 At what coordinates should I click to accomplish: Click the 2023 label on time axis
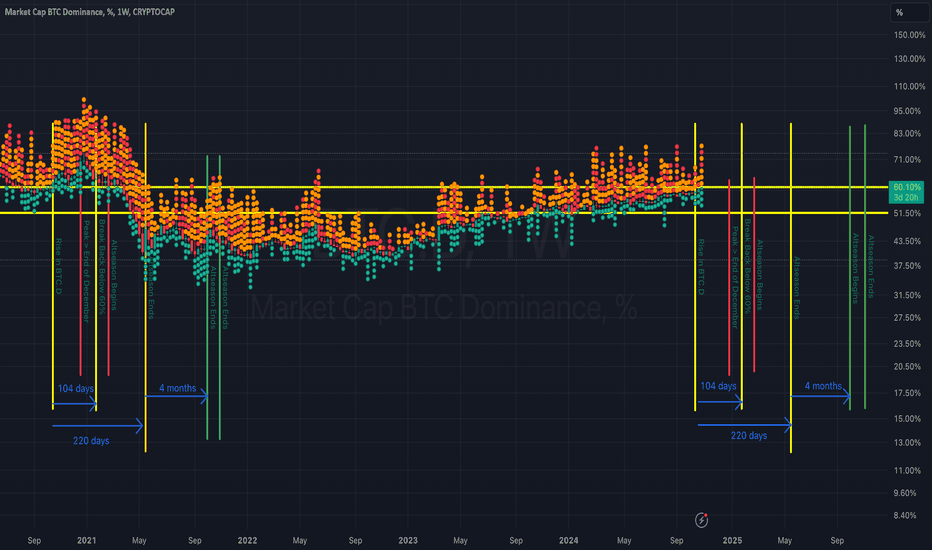(x=408, y=540)
